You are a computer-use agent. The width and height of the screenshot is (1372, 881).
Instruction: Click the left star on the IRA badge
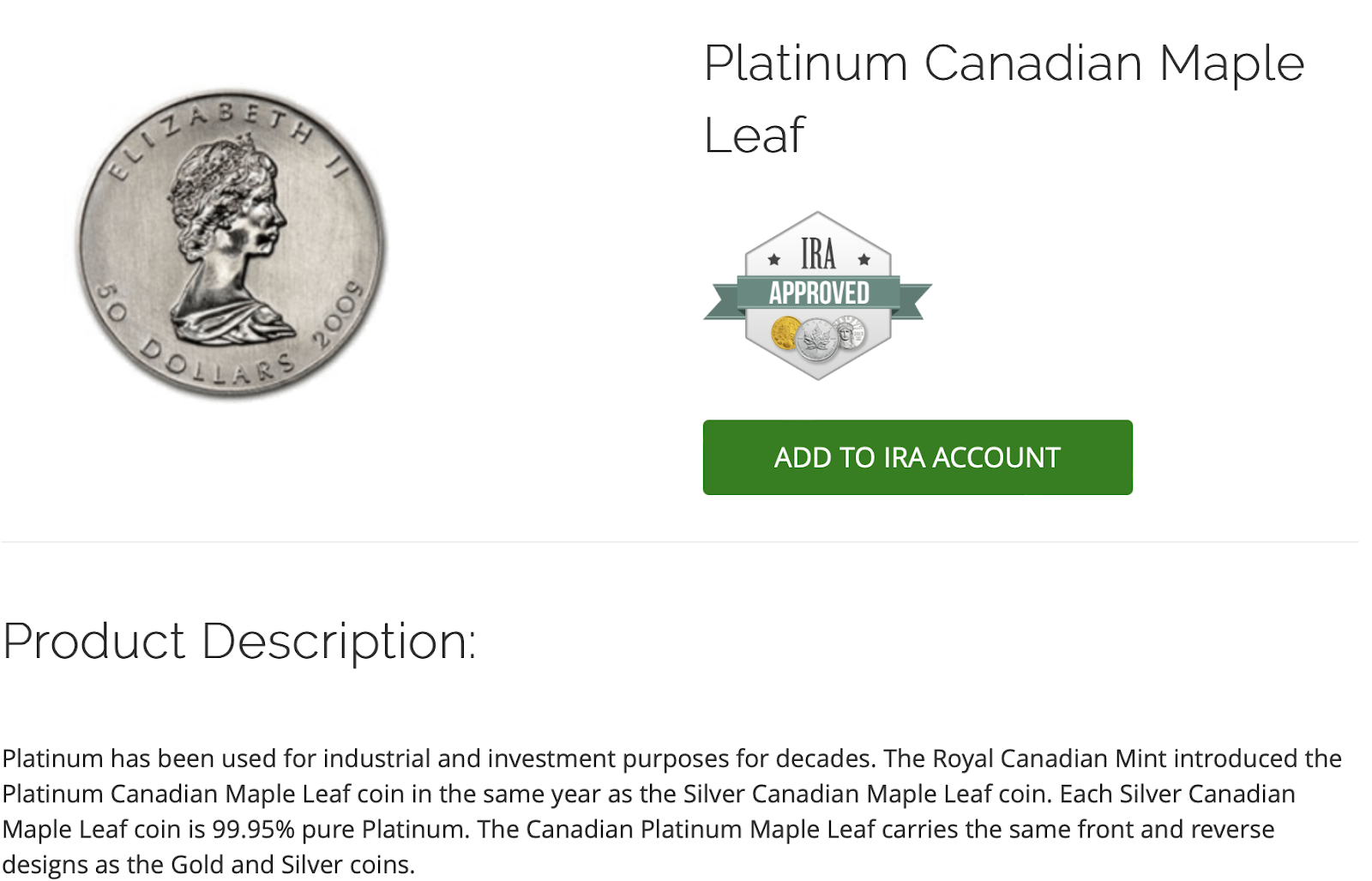pos(774,259)
